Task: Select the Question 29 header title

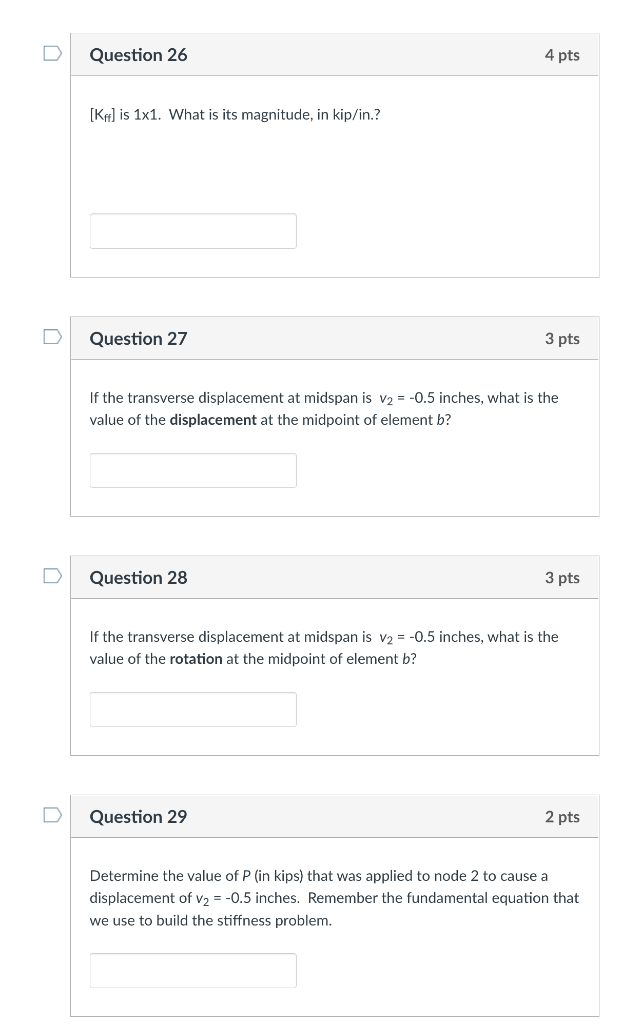Action: (138, 816)
